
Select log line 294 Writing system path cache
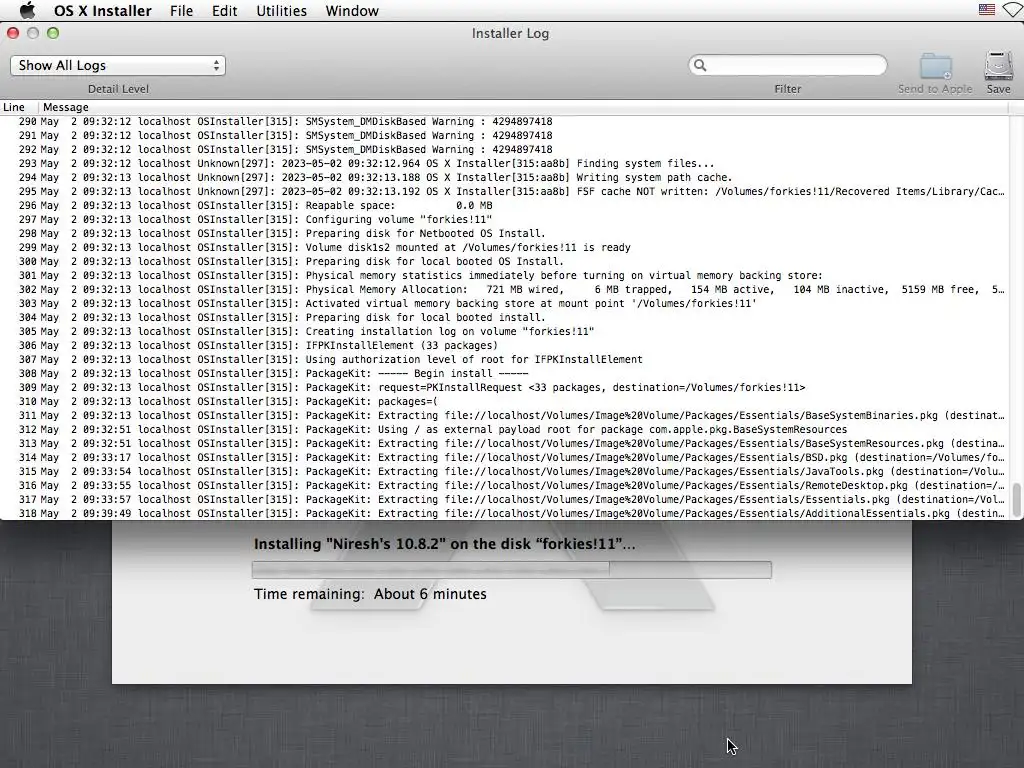[504, 178]
